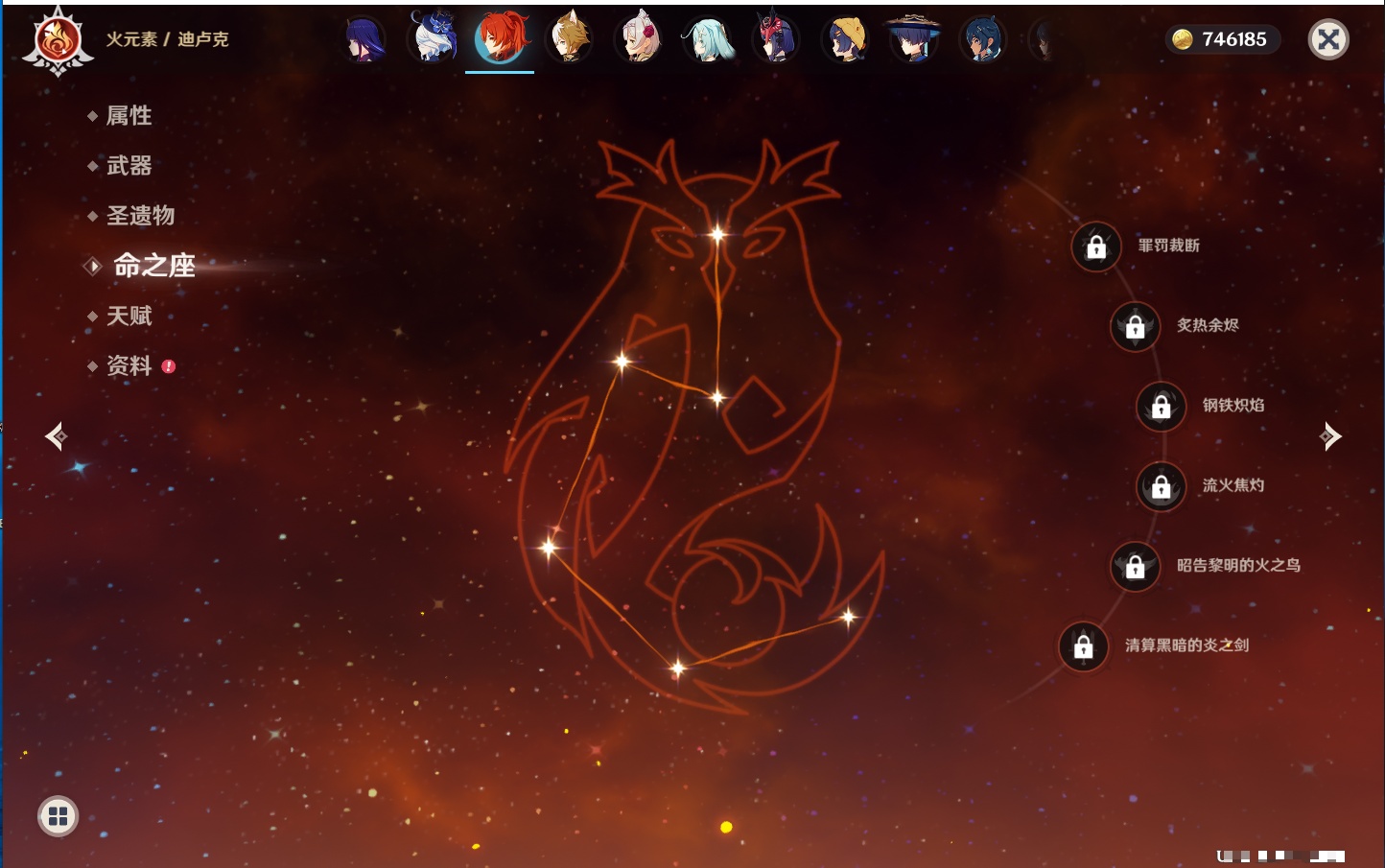Click the Mora amount 746185
The width and height of the screenshot is (1385, 868).
tap(1234, 39)
